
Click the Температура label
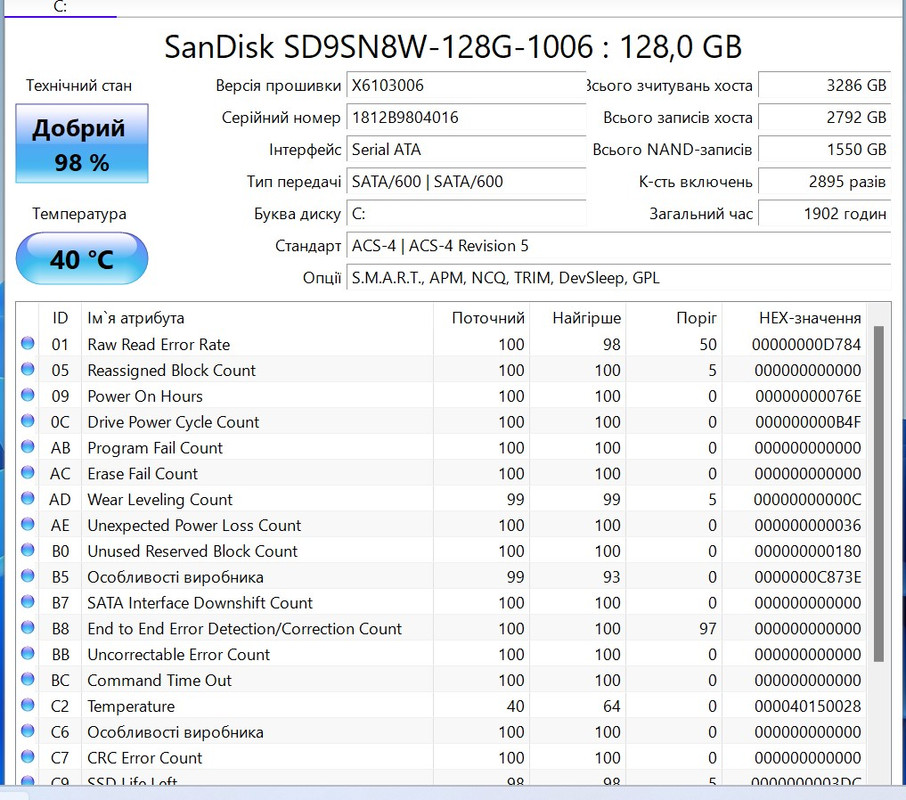[x=79, y=214]
